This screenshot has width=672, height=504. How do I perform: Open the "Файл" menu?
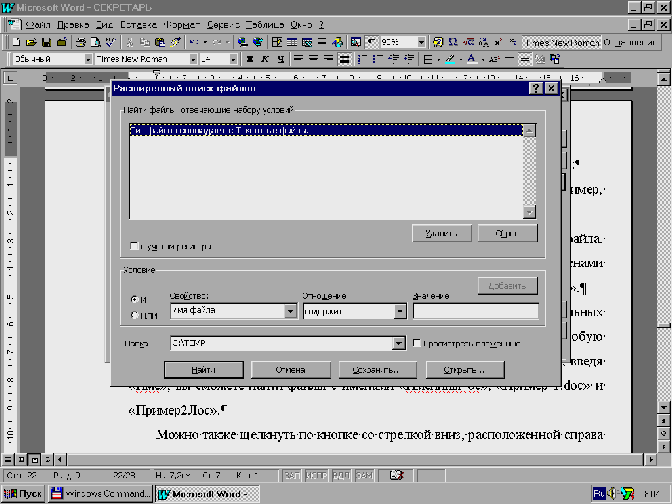(38, 22)
